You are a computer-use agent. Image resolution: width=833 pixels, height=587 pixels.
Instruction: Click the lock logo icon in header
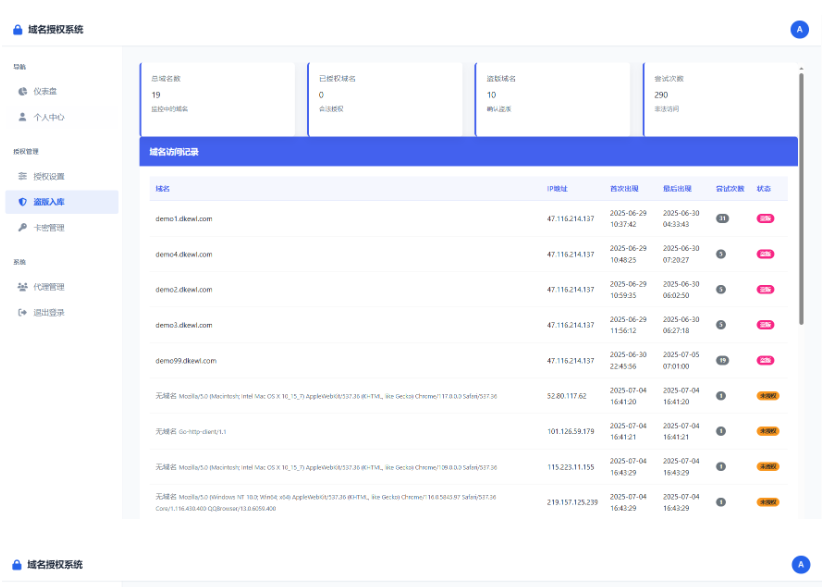17,30
